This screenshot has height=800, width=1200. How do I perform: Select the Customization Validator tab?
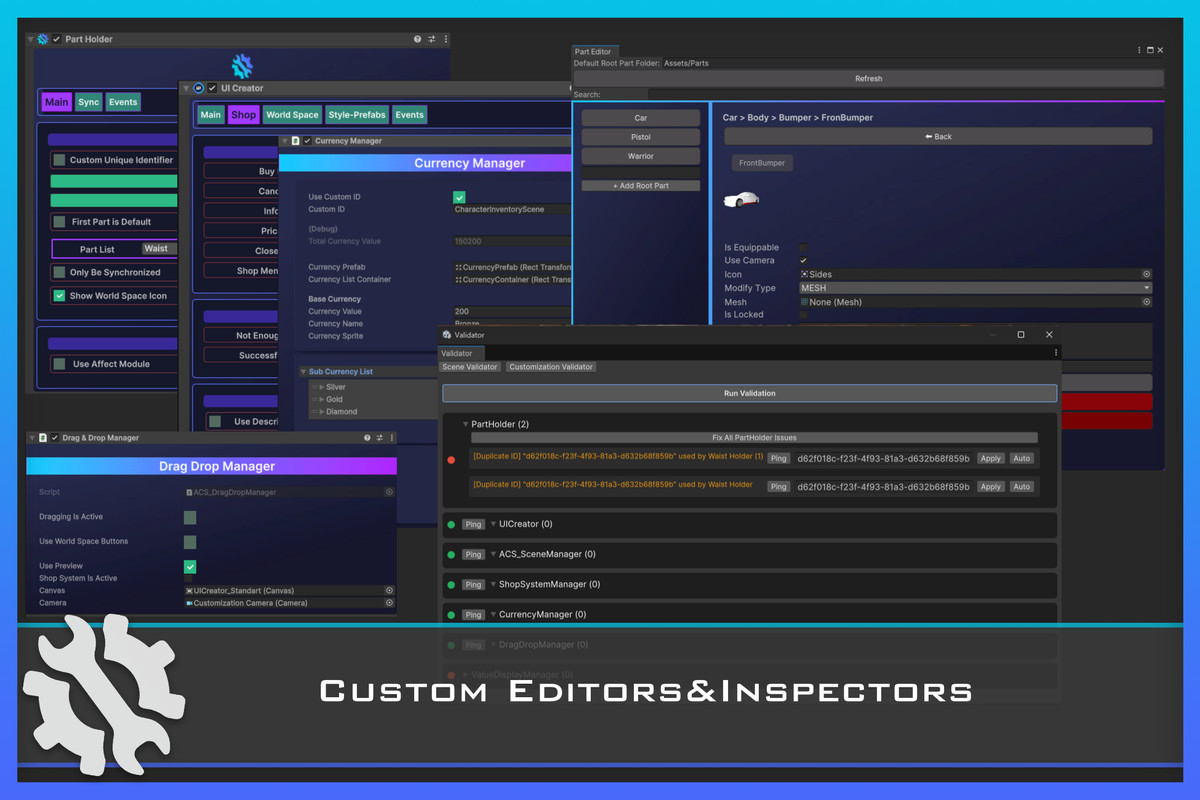point(551,367)
